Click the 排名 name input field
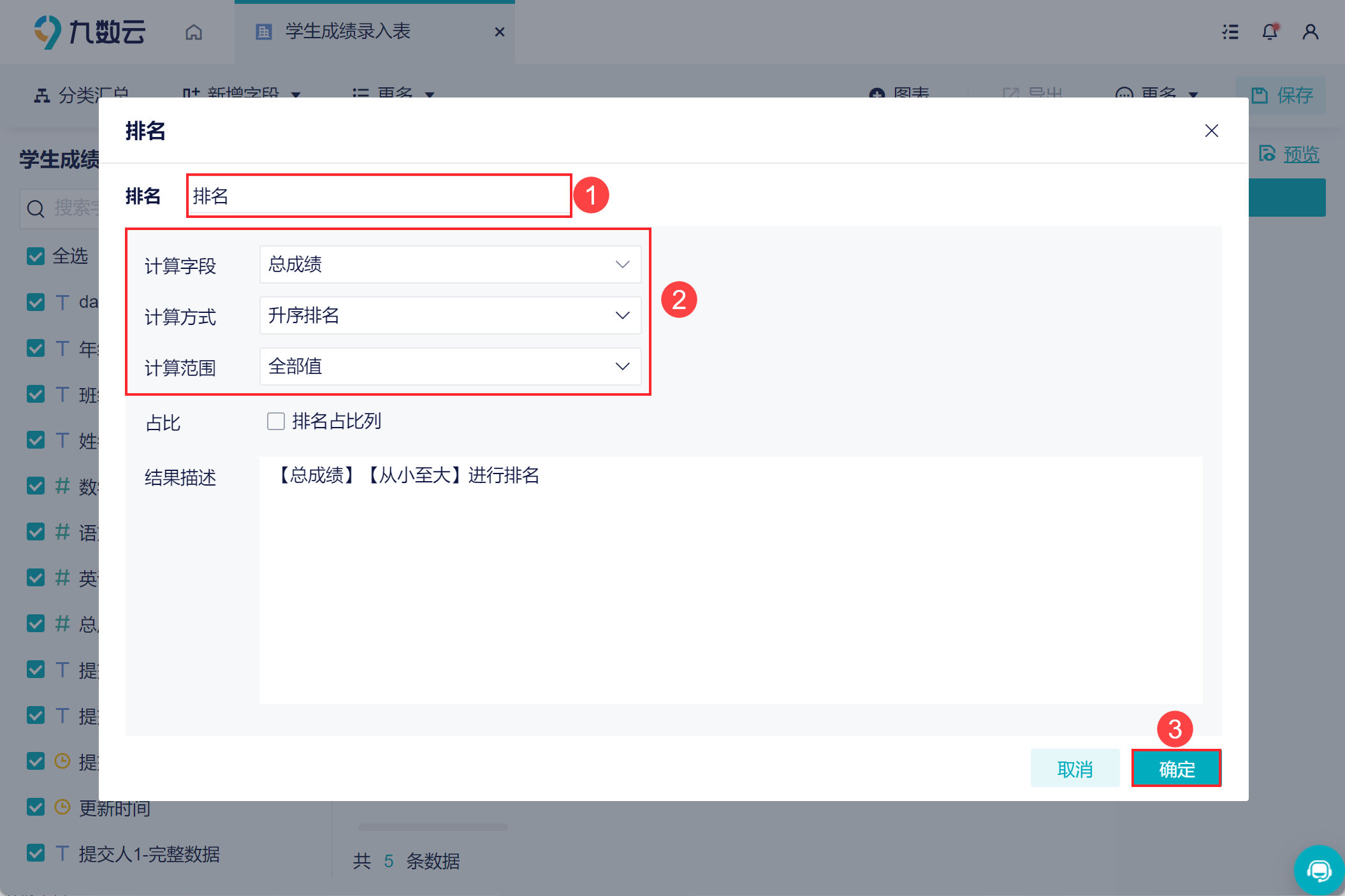The height and width of the screenshot is (896, 1345). (x=379, y=196)
